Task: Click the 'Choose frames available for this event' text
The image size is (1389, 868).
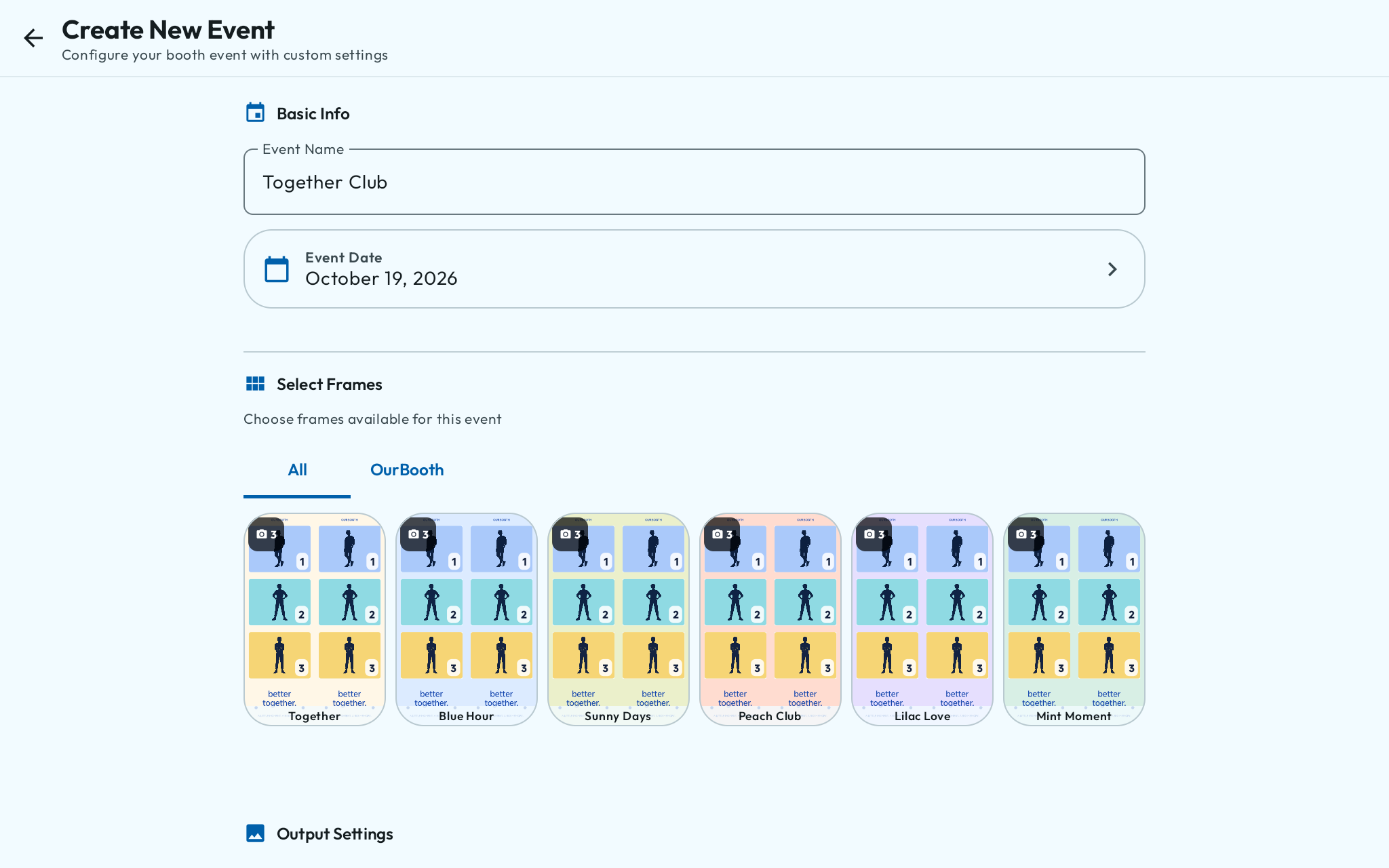Action: [372, 419]
